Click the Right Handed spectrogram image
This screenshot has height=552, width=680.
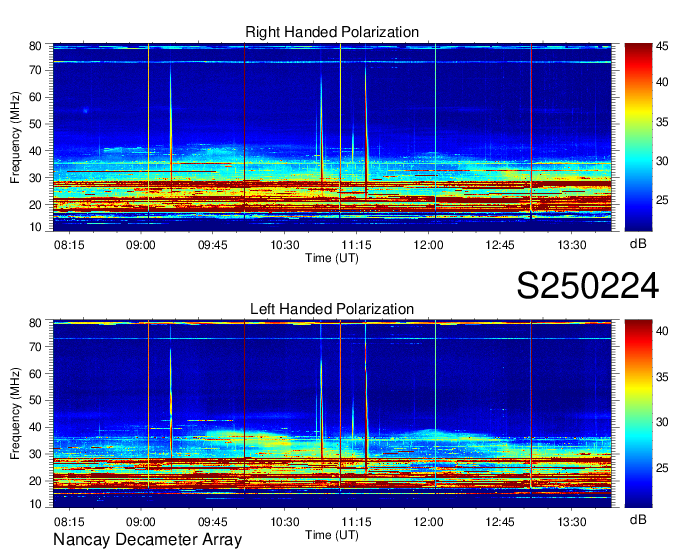click(332, 137)
